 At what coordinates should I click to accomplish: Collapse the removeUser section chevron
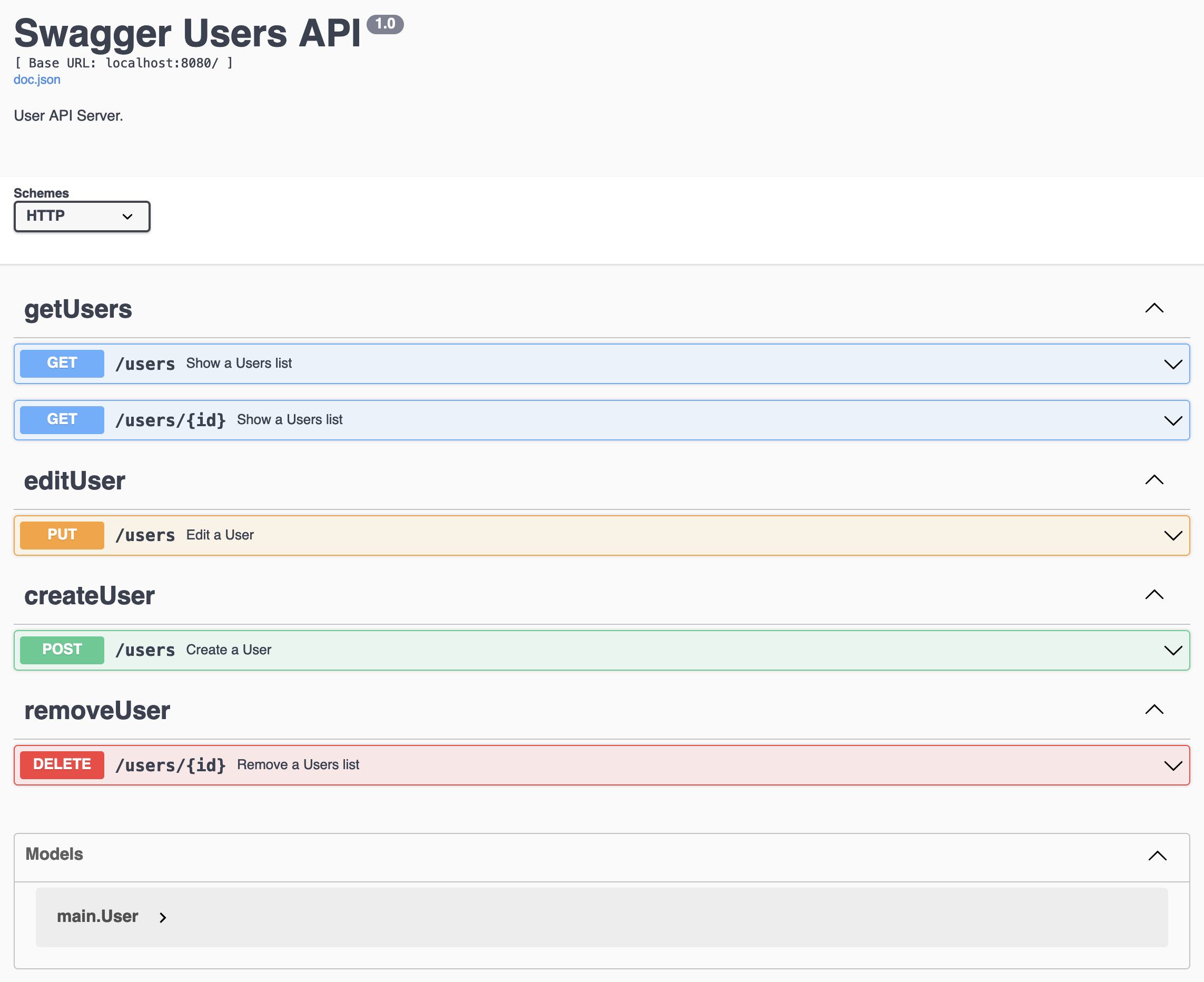(1154, 710)
